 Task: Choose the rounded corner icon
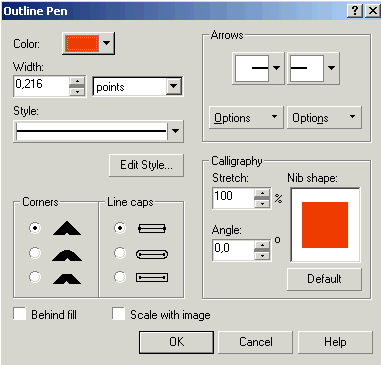pos(67,255)
